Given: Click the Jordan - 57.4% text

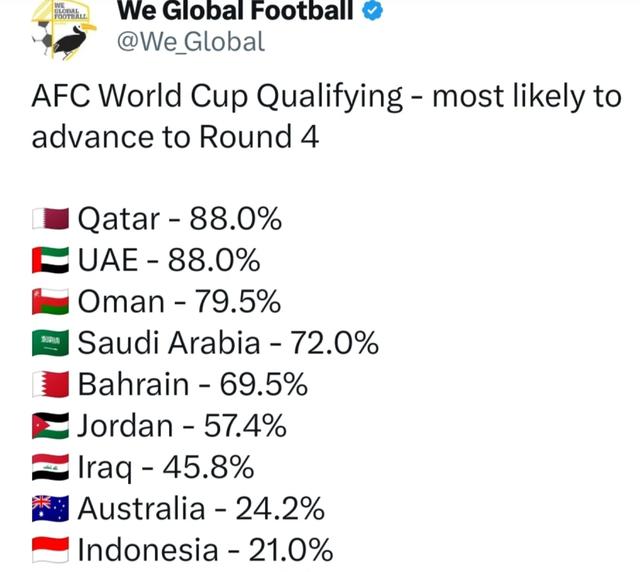Looking at the screenshot, I should [x=182, y=426].
